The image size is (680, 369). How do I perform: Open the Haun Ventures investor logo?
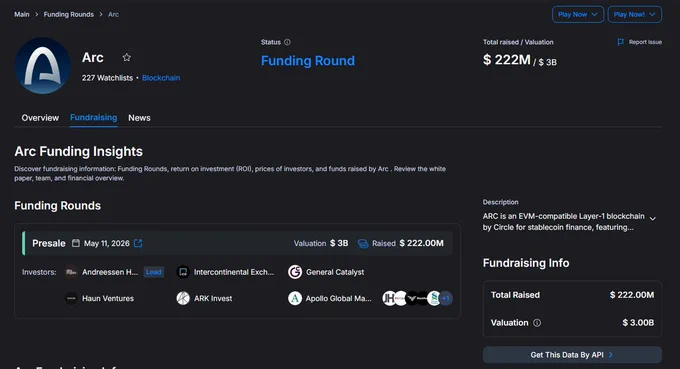[71, 298]
